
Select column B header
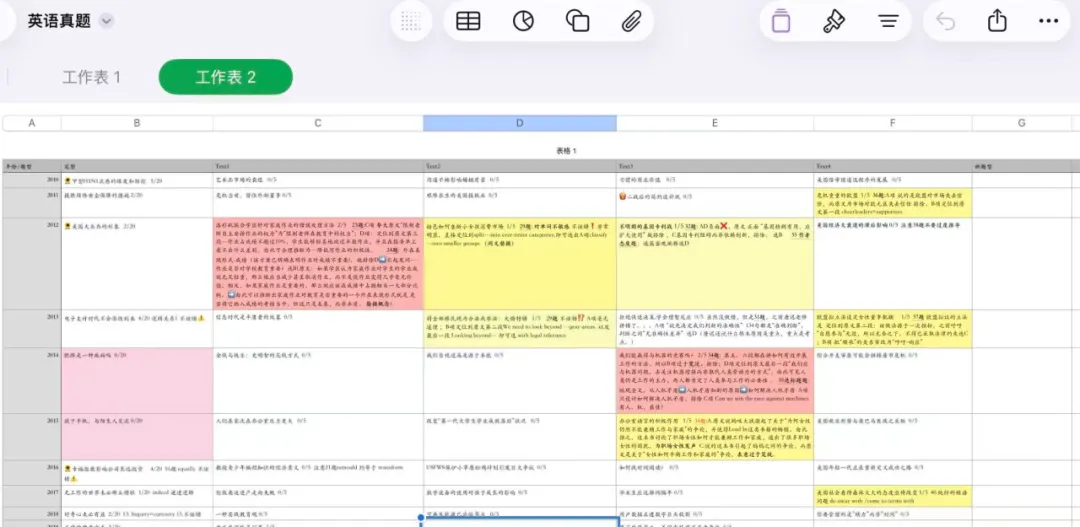137,123
